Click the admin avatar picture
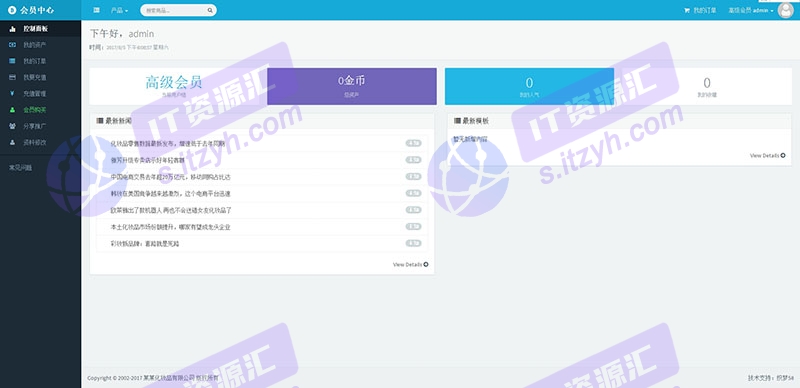This screenshot has width=800, height=388. [x=785, y=10]
